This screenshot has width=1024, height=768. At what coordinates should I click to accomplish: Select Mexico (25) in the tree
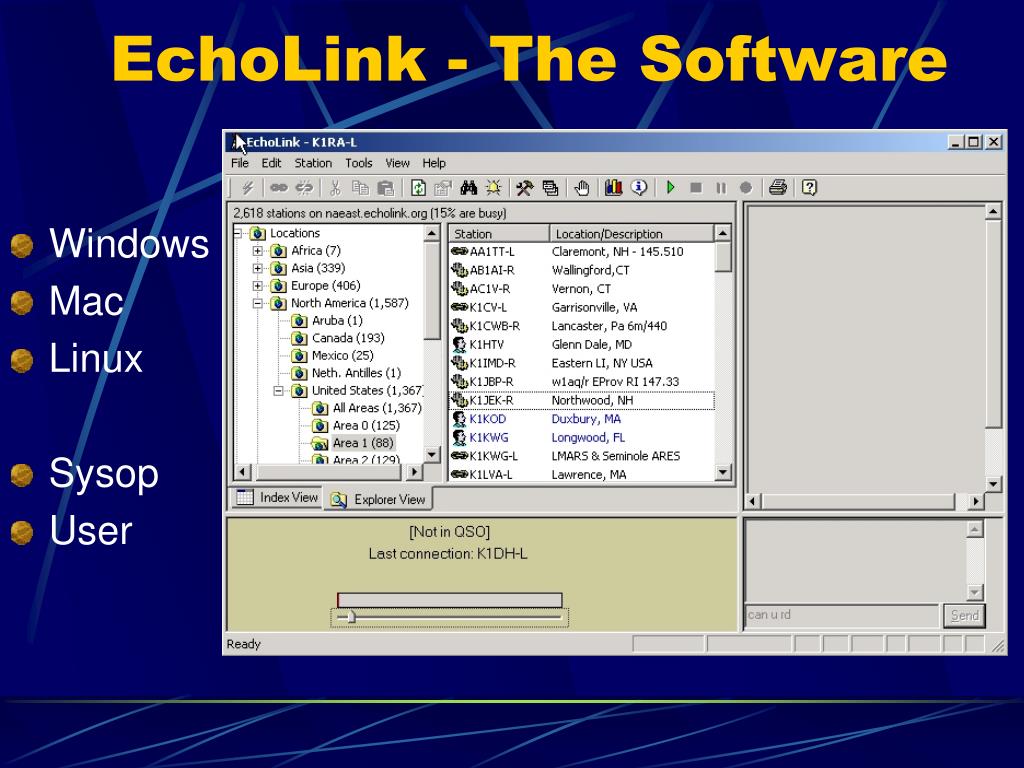click(342, 356)
